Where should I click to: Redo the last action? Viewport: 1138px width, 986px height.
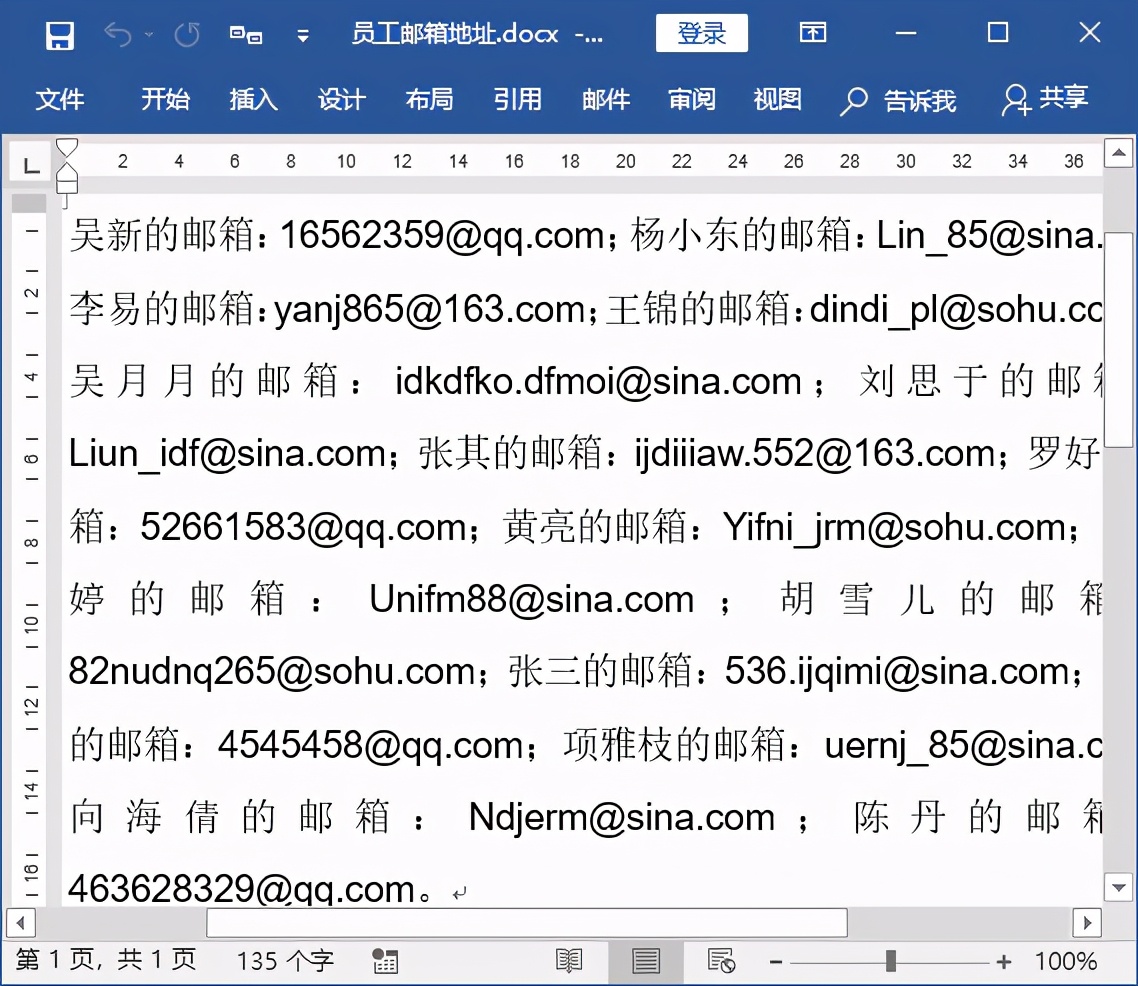pyautogui.click(x=186, y=33)
